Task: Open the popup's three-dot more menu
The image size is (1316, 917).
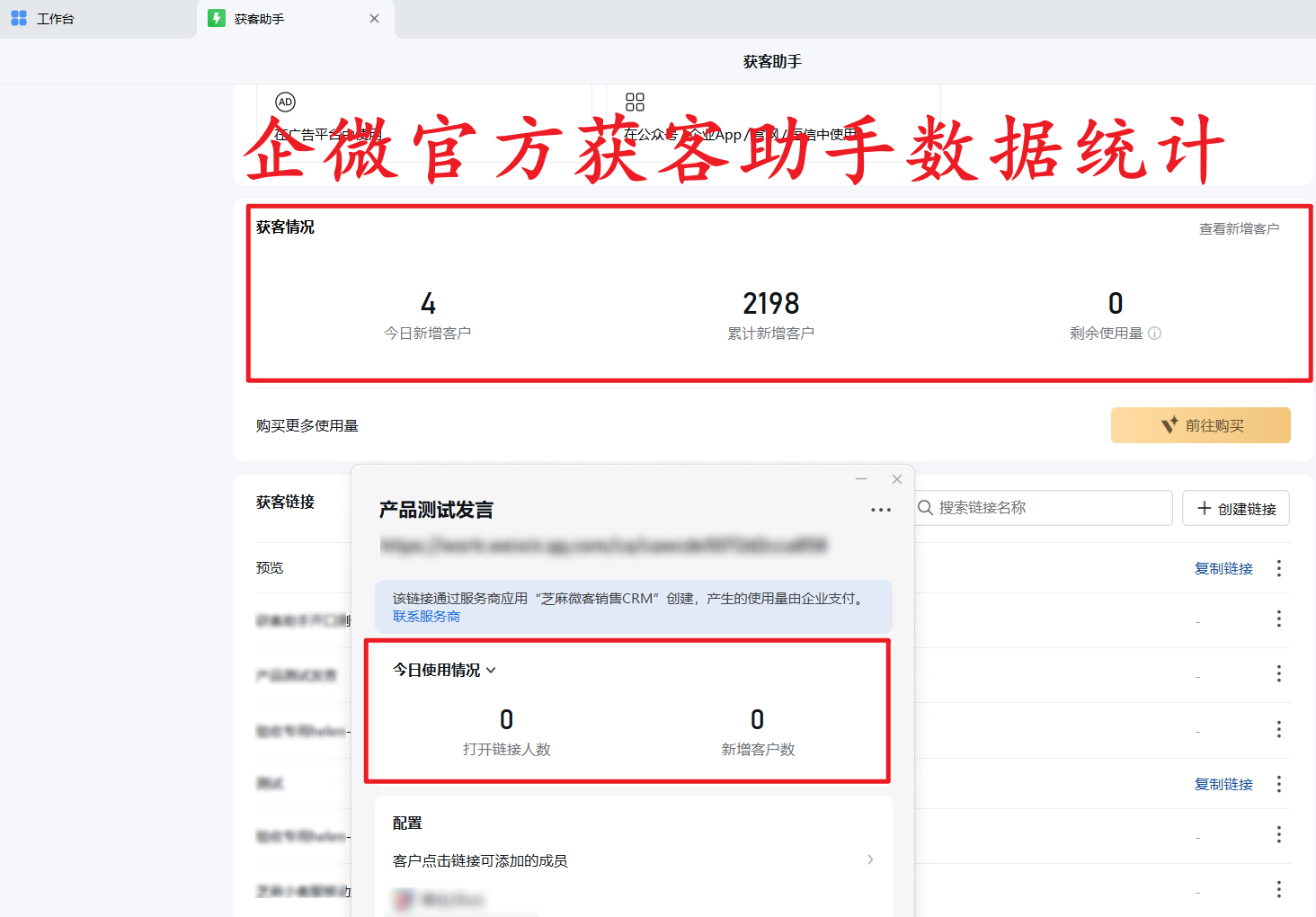Action: coord(881,510)
